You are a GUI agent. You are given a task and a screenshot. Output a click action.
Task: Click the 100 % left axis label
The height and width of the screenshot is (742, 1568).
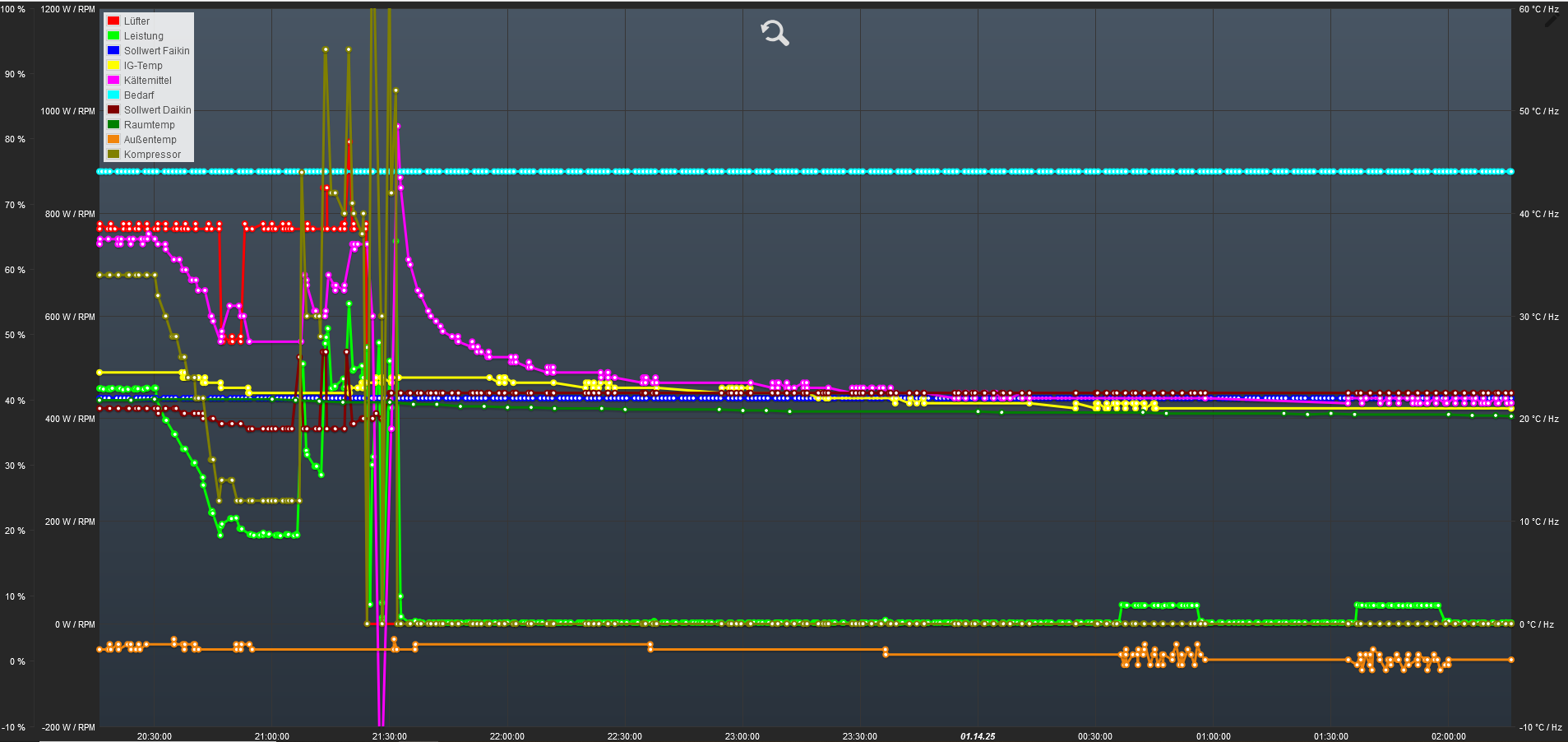tap(13, 9)
